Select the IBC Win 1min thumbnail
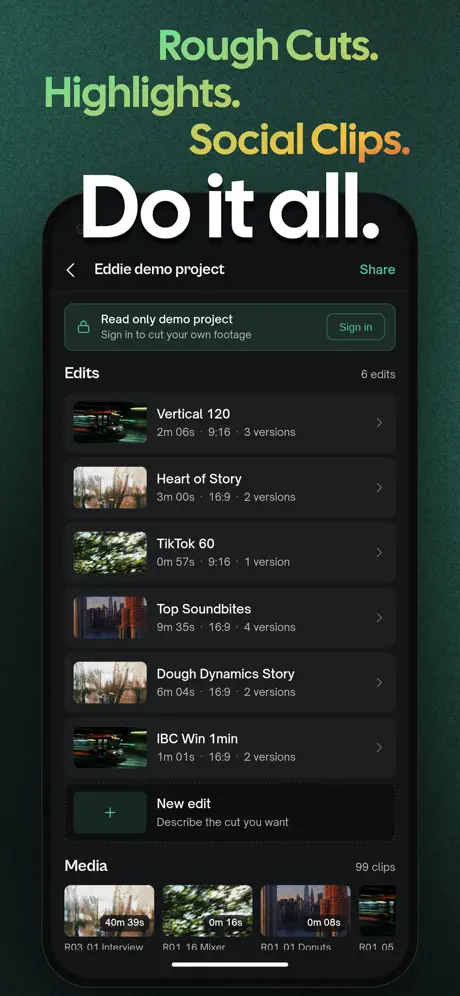The height and width of the screenshot is (996, 460). [x=110, y=748]
